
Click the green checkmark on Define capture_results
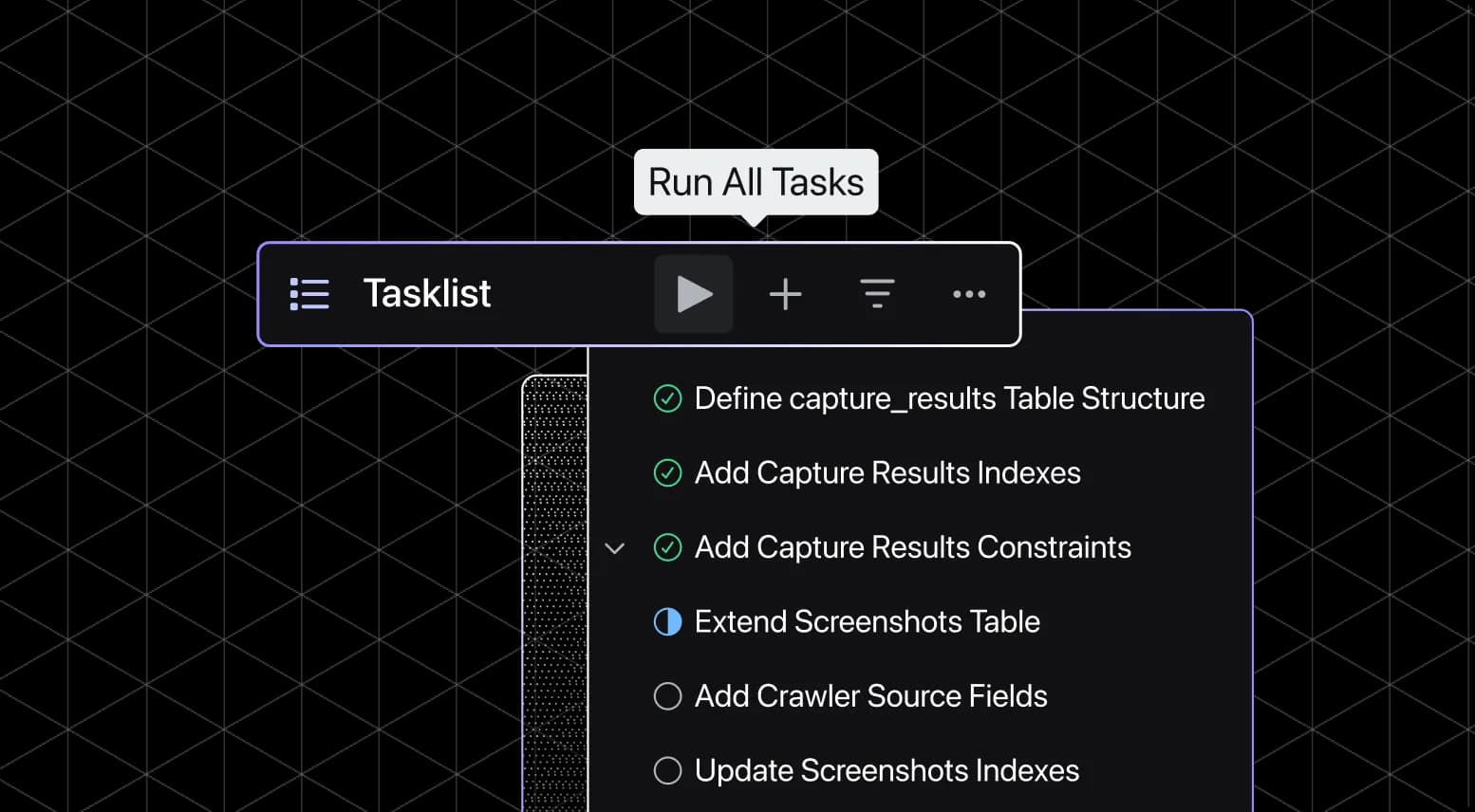(667, 398)
